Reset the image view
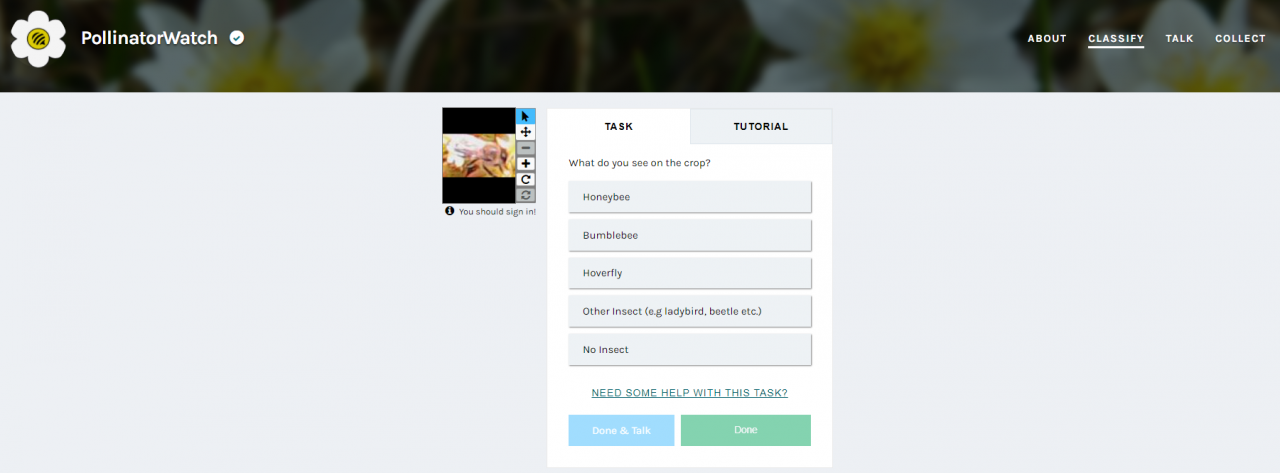The image size is (1280, 473). 525,196
